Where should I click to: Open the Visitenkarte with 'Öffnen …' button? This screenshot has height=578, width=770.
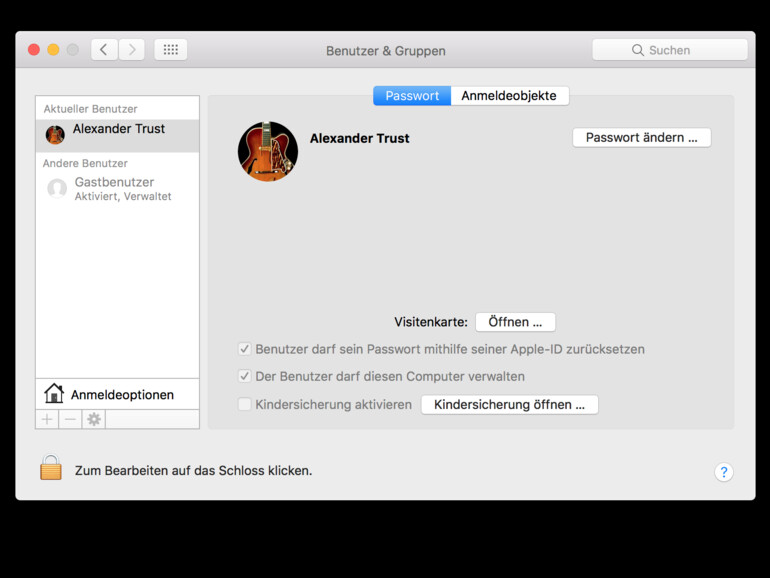pyautogui.click(x=515, y=322)
